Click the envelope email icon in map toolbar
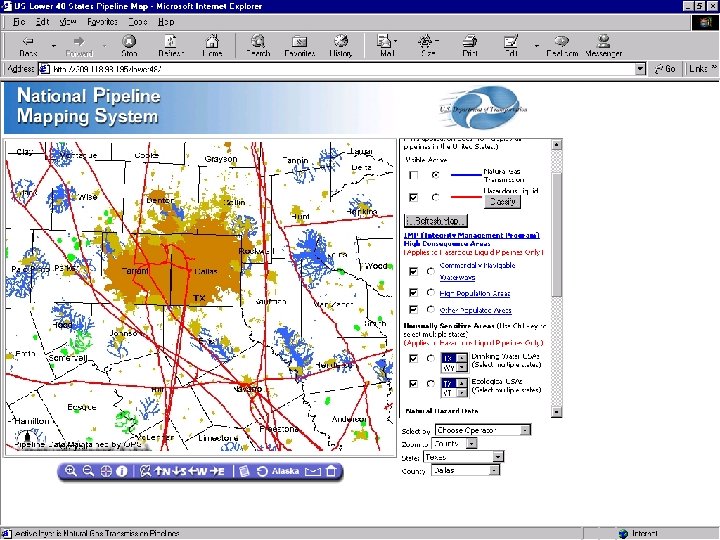 click(x=312, y=471)
